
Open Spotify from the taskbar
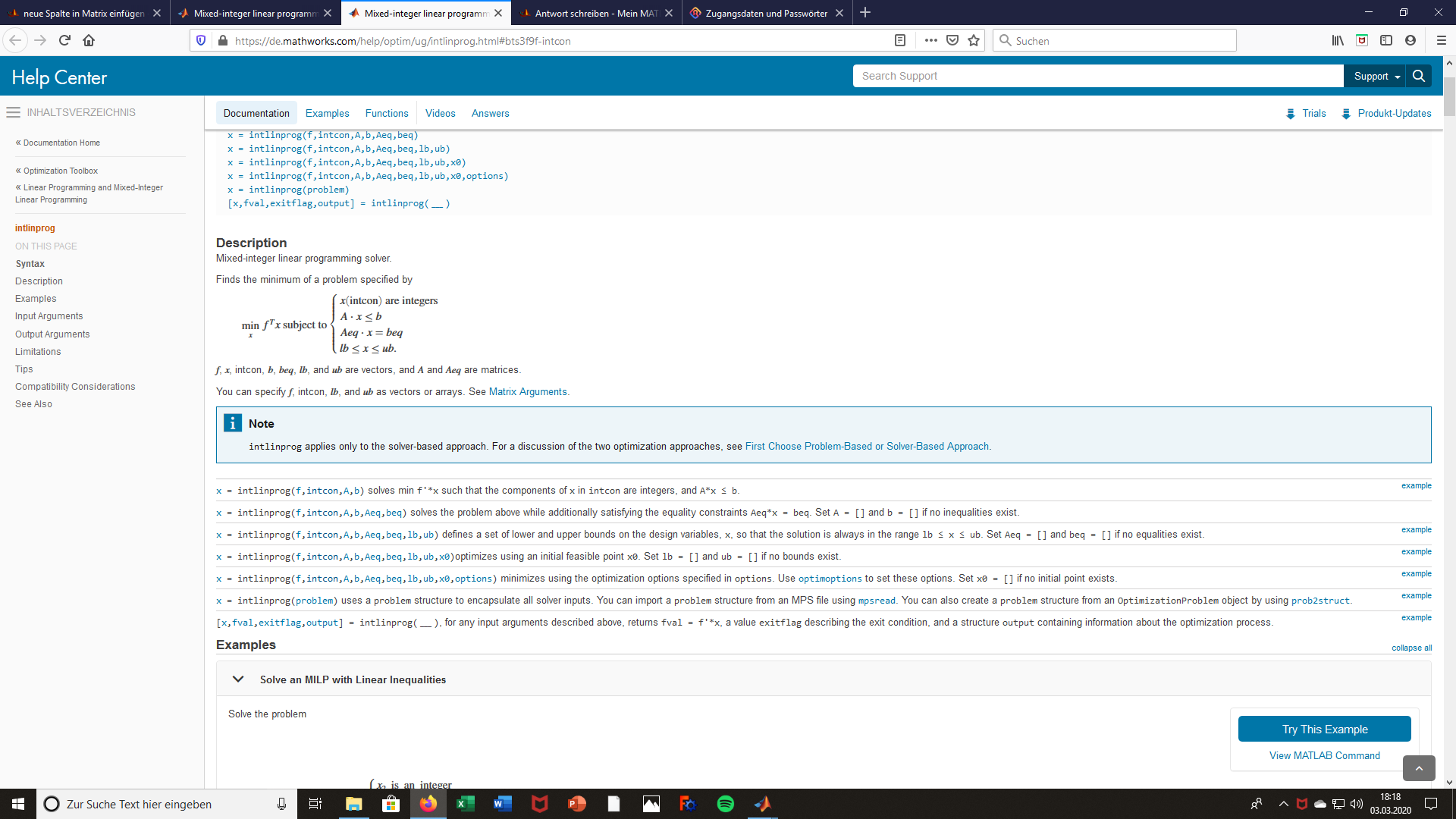point(725,804)
